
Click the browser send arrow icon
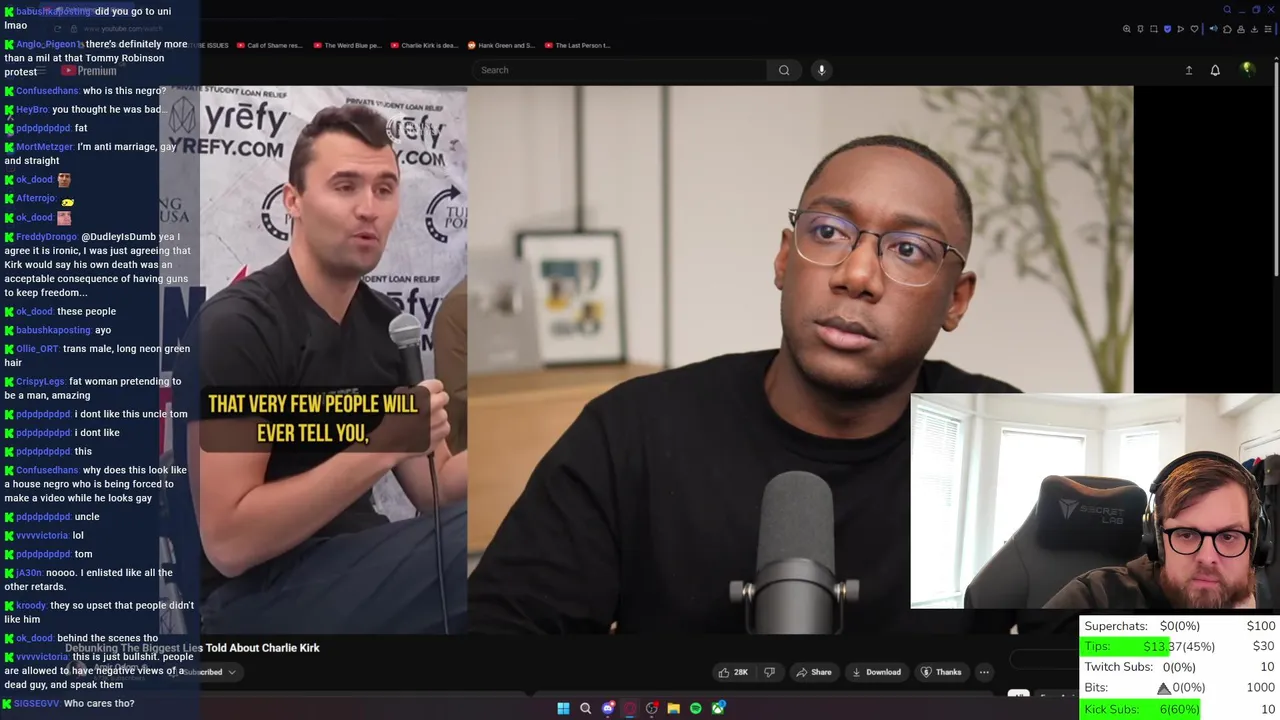(x=1181, y=29)
